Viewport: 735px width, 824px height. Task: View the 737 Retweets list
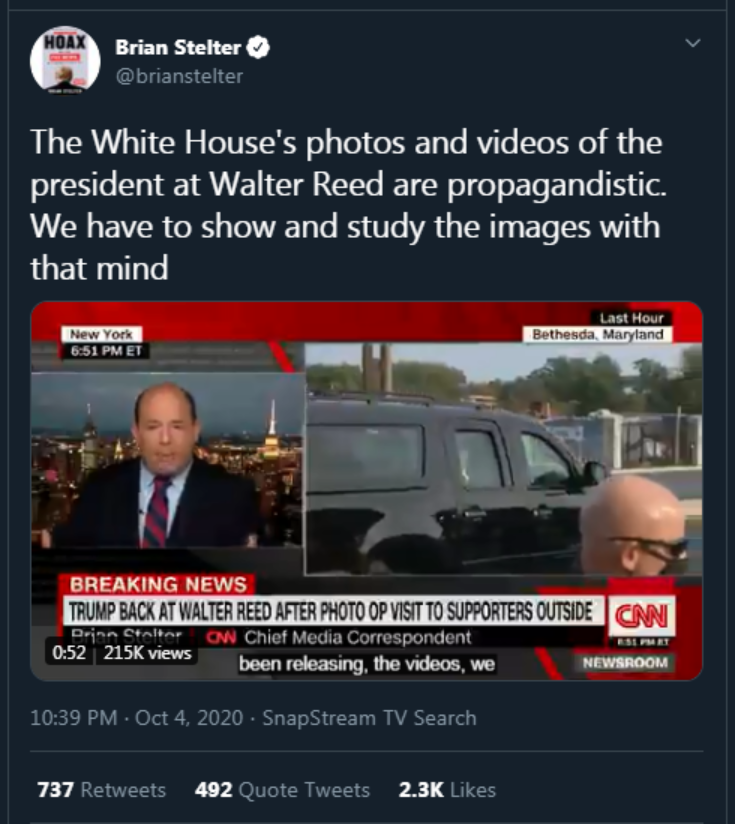tap(101, 790)
